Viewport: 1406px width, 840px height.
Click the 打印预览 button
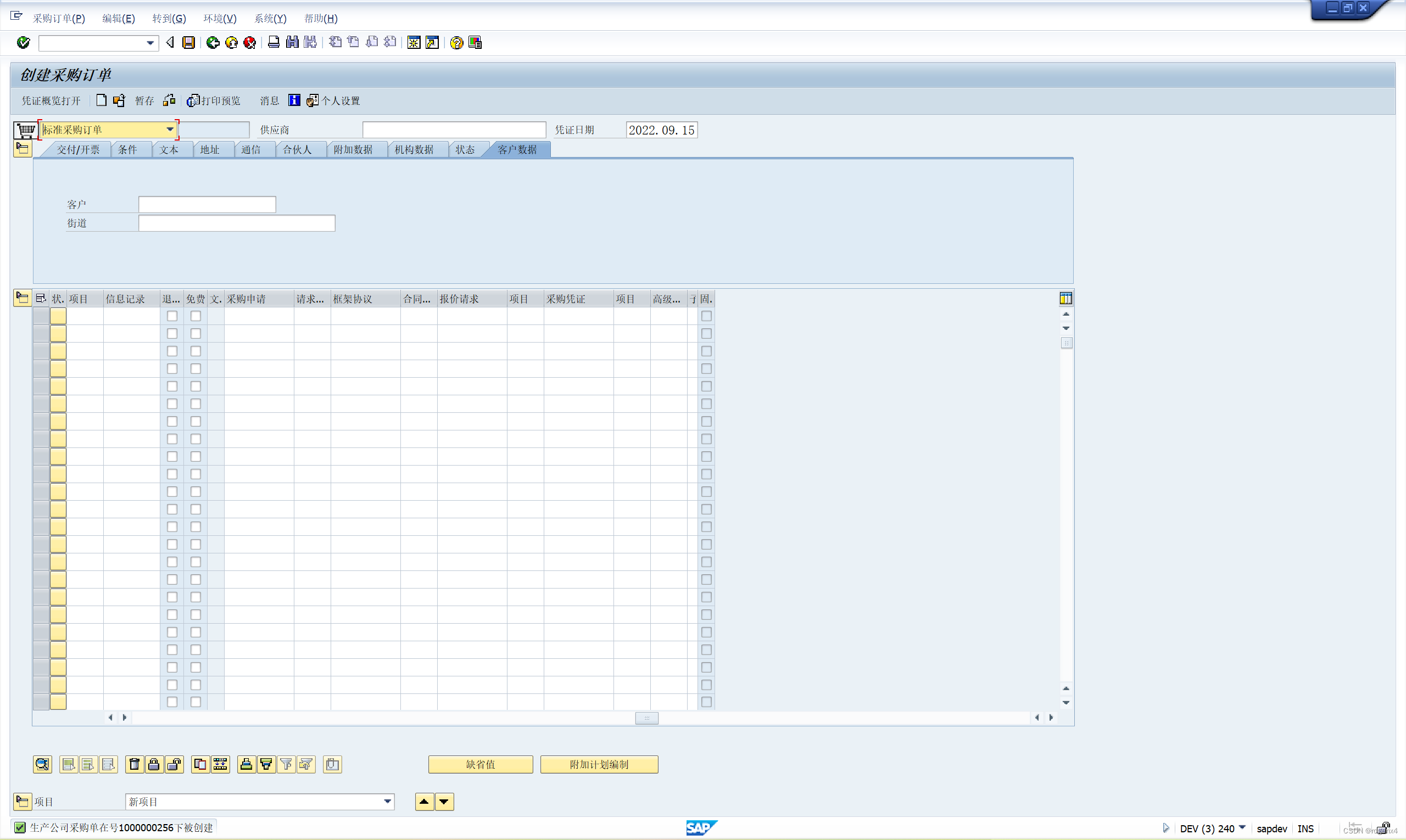(214, 101)
